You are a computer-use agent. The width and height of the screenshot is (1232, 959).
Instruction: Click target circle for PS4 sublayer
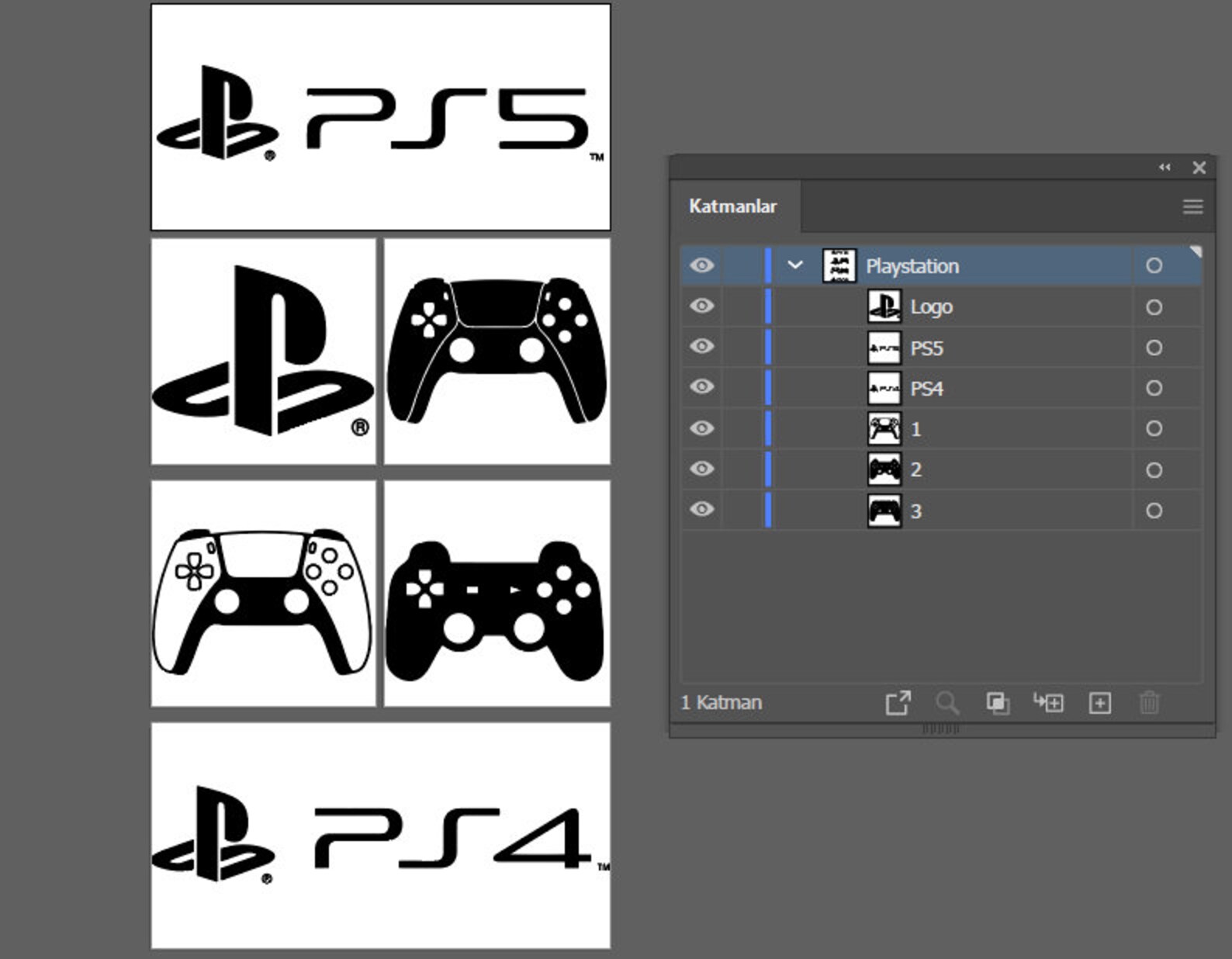pyautogui.click(x=1154, y=388)
